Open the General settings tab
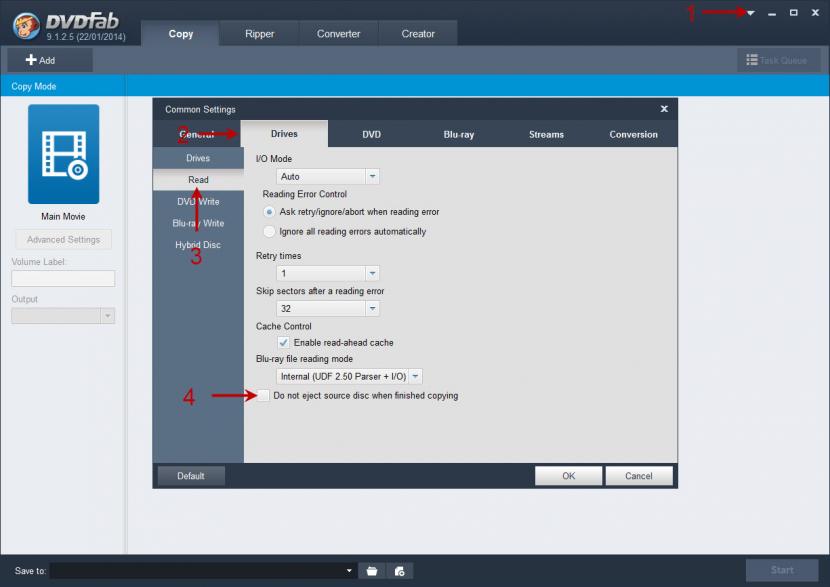830x587 pixels. click(x=196, y=134)
